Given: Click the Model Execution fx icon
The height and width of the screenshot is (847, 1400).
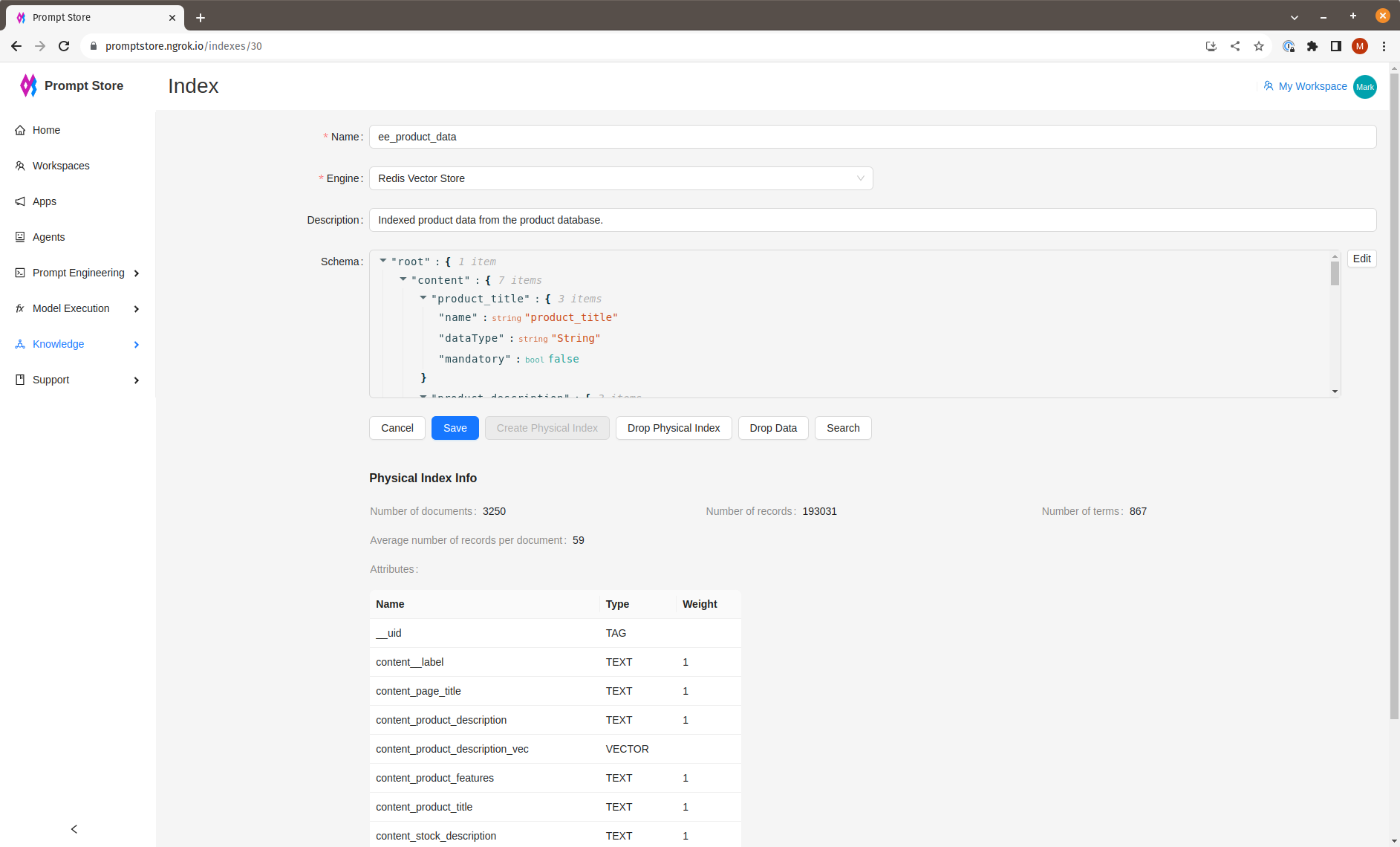Looking at the screenshot, I should pyautogui.click(x=20, y=308).
